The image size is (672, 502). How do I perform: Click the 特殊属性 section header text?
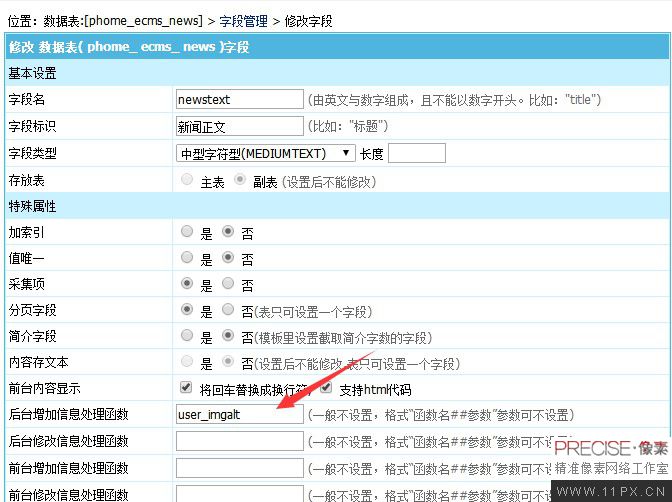point(32,206)
